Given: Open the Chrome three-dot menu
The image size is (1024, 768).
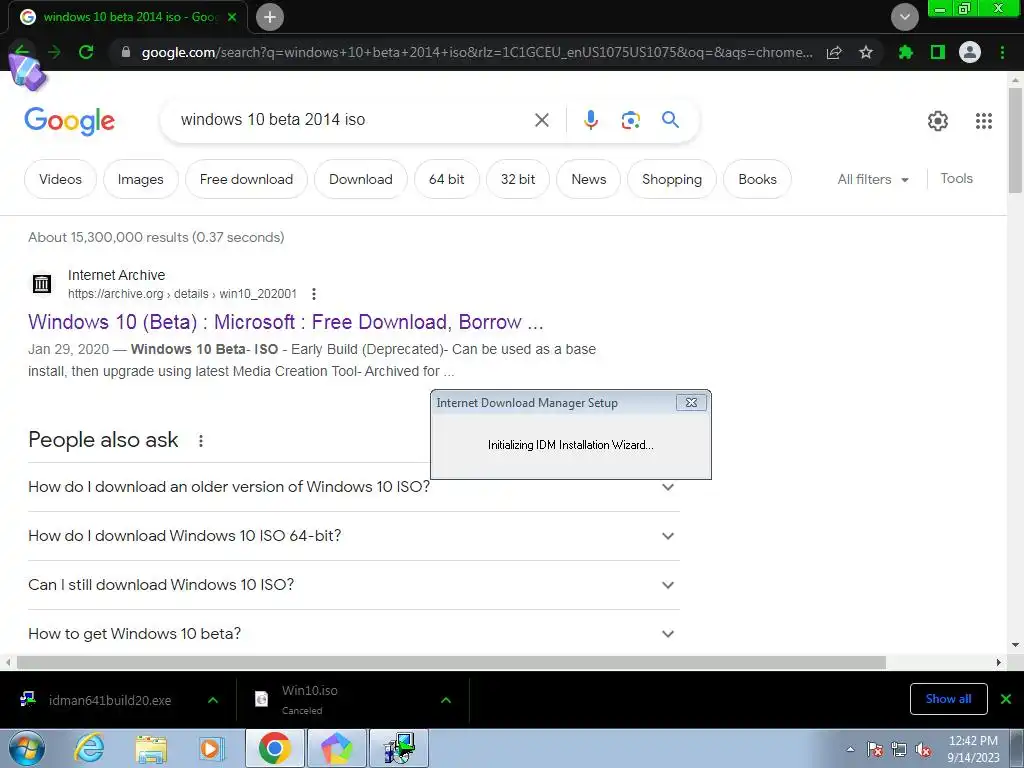Looking at the screenshot, I should coord(1002,52).
